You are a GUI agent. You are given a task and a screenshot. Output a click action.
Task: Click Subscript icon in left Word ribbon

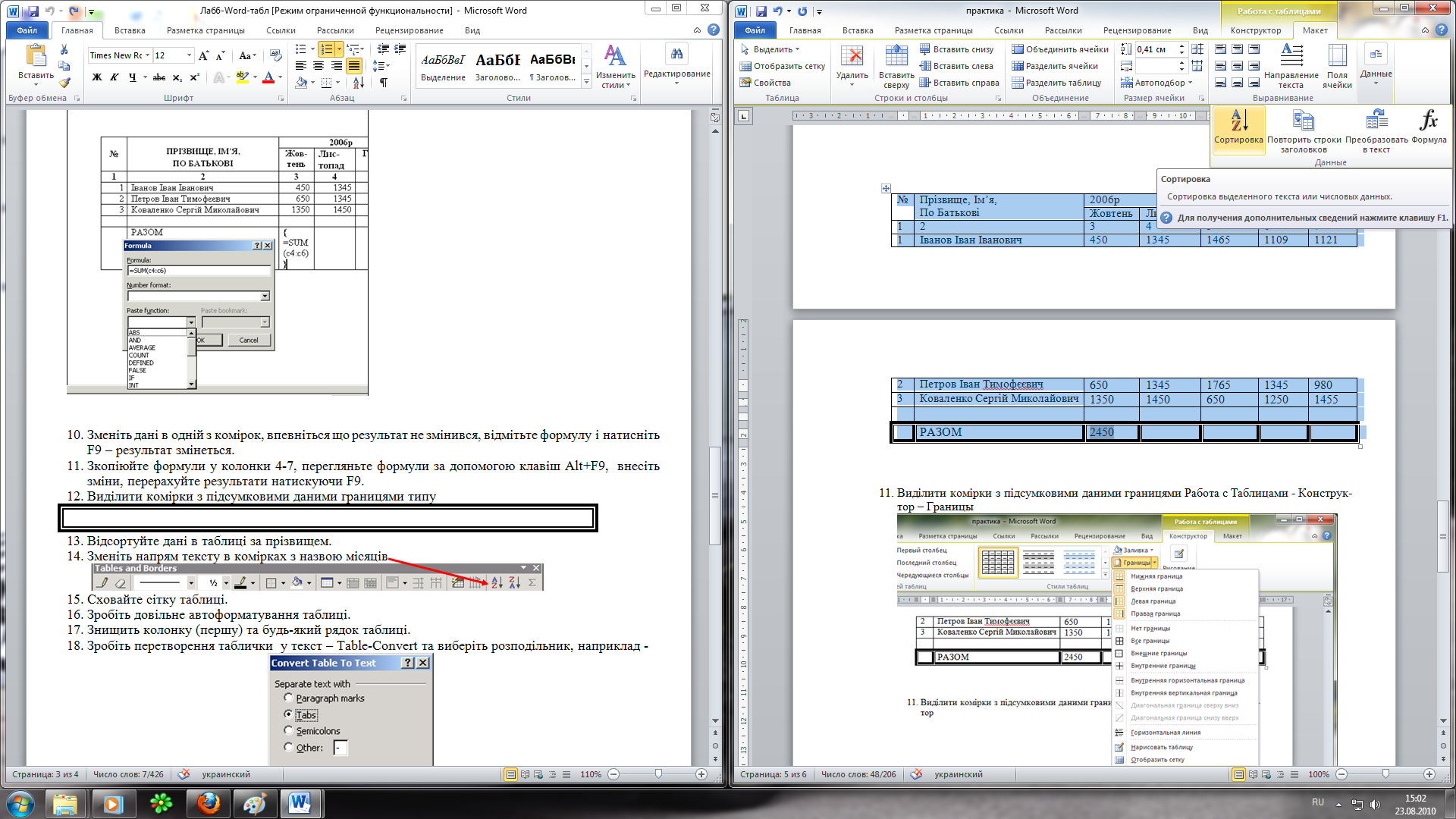click(177, 77)
